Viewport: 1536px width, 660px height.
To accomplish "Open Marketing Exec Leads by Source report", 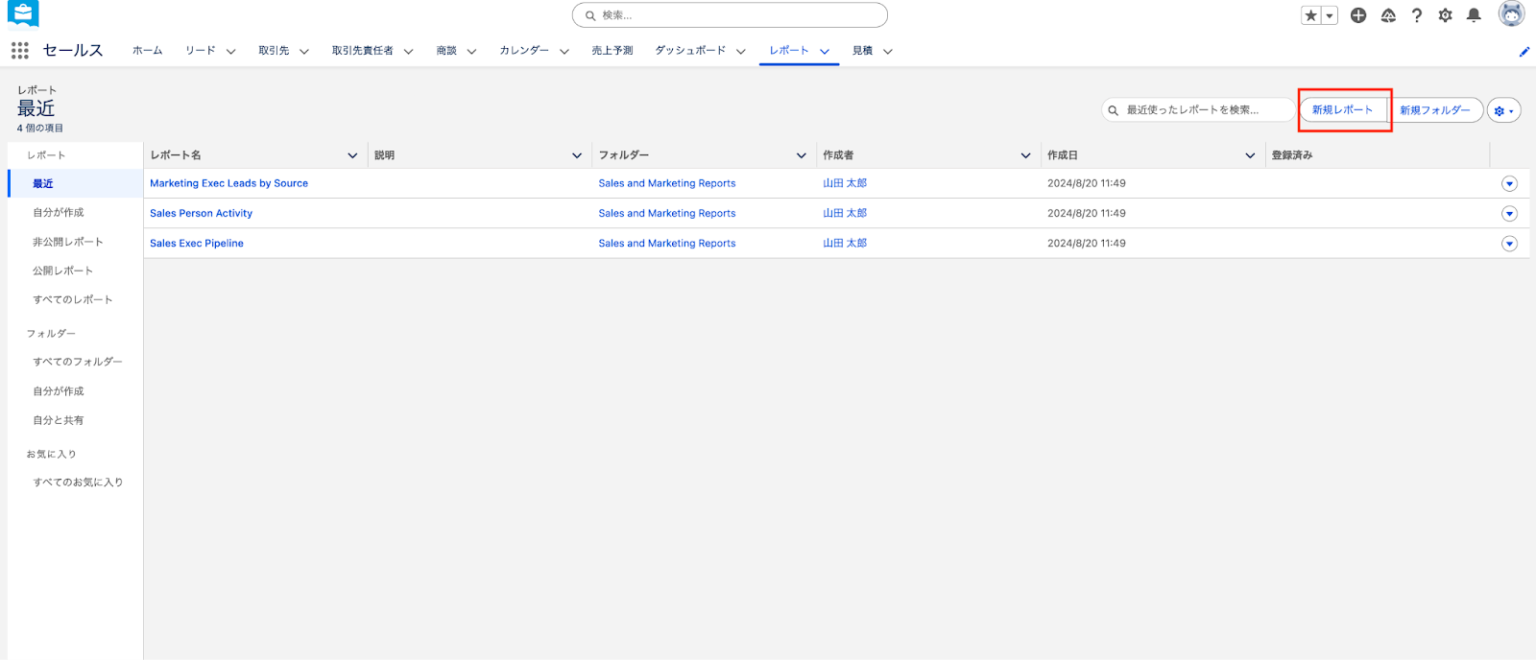I will point(229,184).
